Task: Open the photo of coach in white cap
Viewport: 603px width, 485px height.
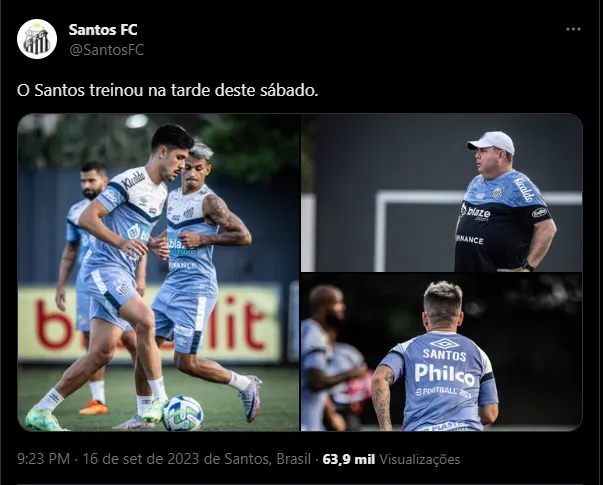Action: (441, 193)
